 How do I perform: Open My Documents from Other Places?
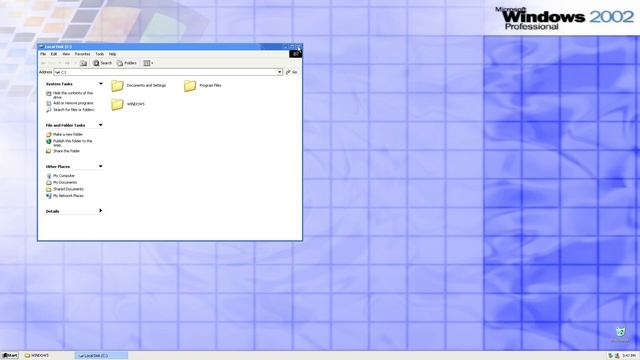click(x=65, y=182)
